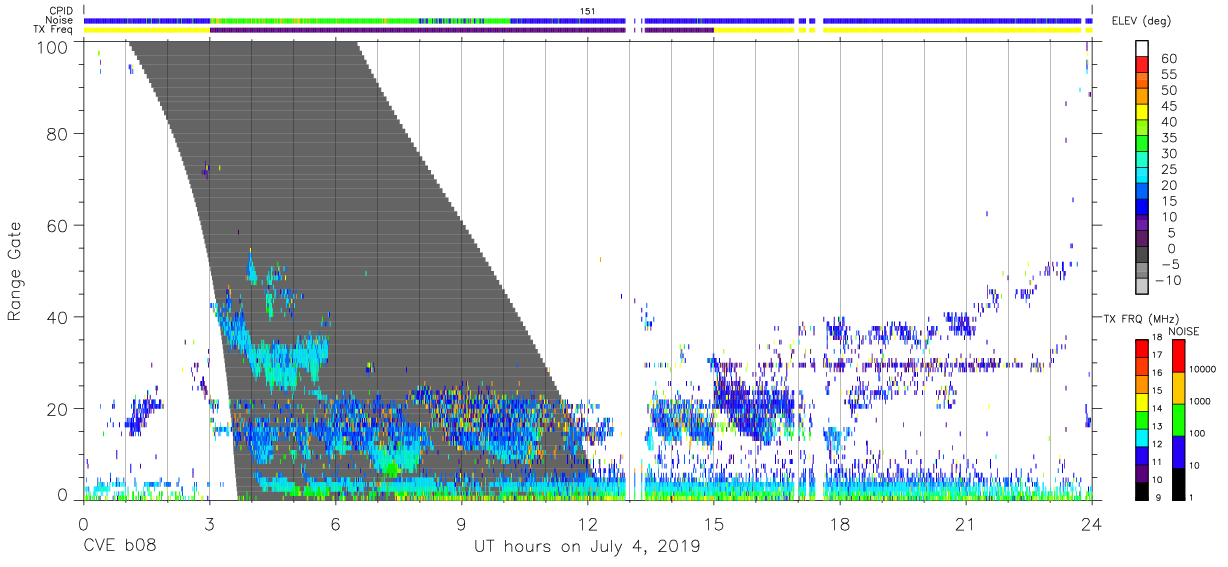Image resolution: width=1228 pixels, height=567 pixels.
Task: Click the TX Freq header label
Action: (54, 30)
